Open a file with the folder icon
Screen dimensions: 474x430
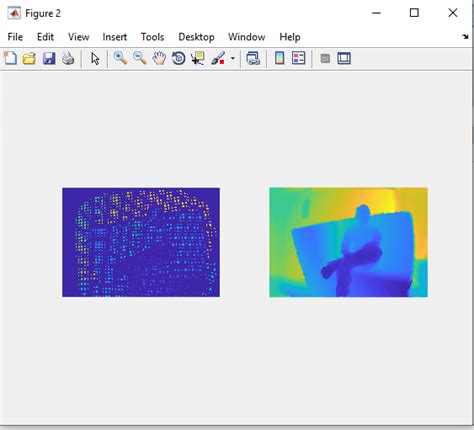pyautogui.click(x=29, y=58)
